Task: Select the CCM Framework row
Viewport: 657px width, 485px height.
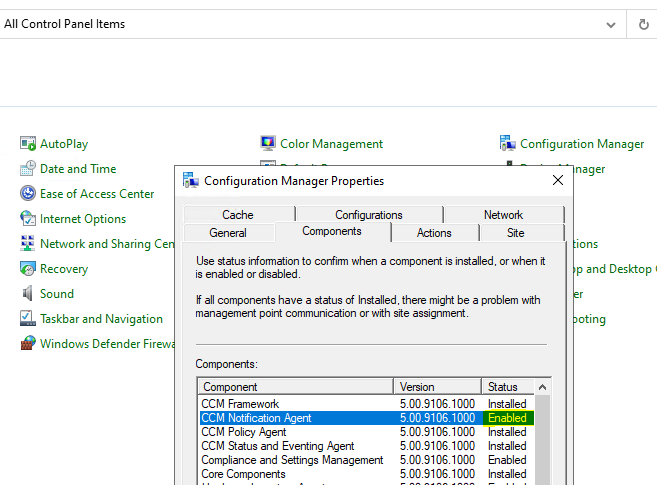Action: [367, 404]
